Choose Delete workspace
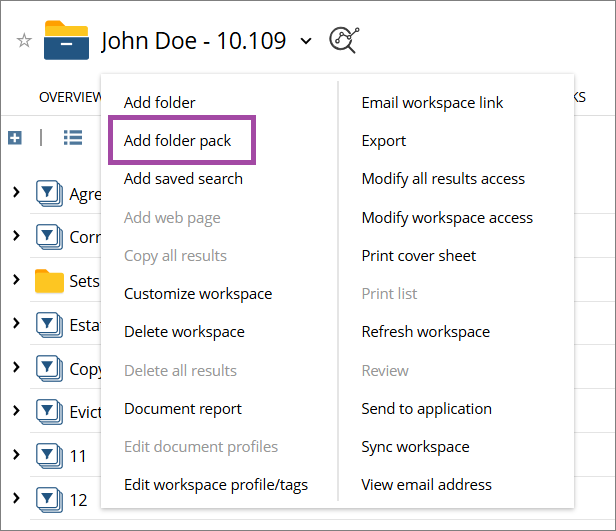The width and height of the screenshot is (616, 531). point(184,332)
